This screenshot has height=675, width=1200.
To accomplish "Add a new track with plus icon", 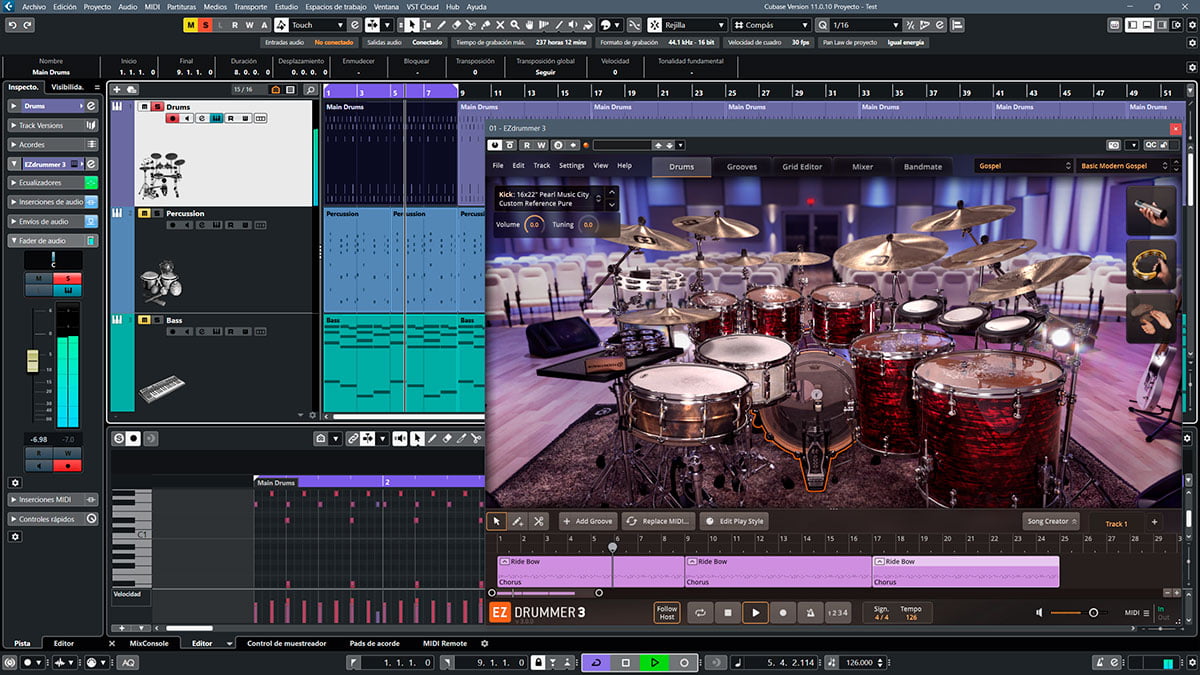I will click(118, 90).
